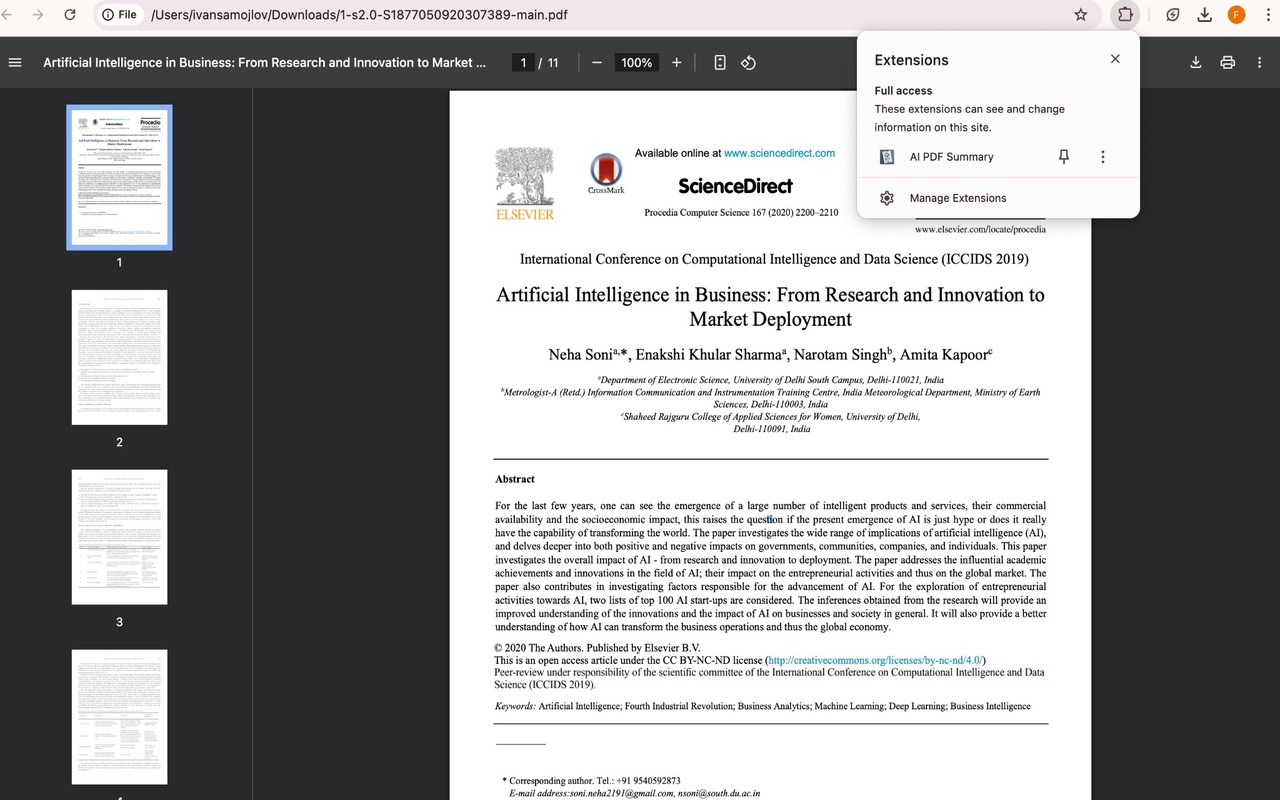Open the AI PDF Summary extension
The image size is (1280, 800).
coord(951,157)
